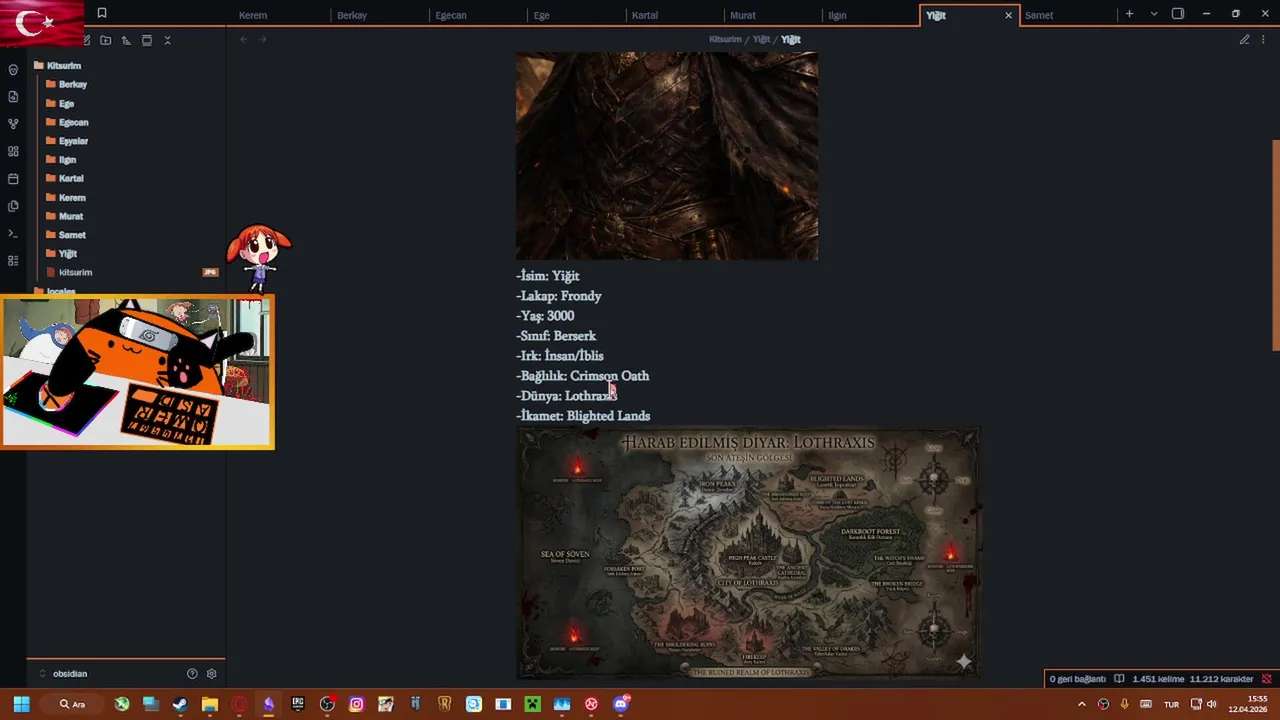This screenshot has height=720, width=1280.
Task: Click the dark armor character image
Action: (x=667, y=156)
